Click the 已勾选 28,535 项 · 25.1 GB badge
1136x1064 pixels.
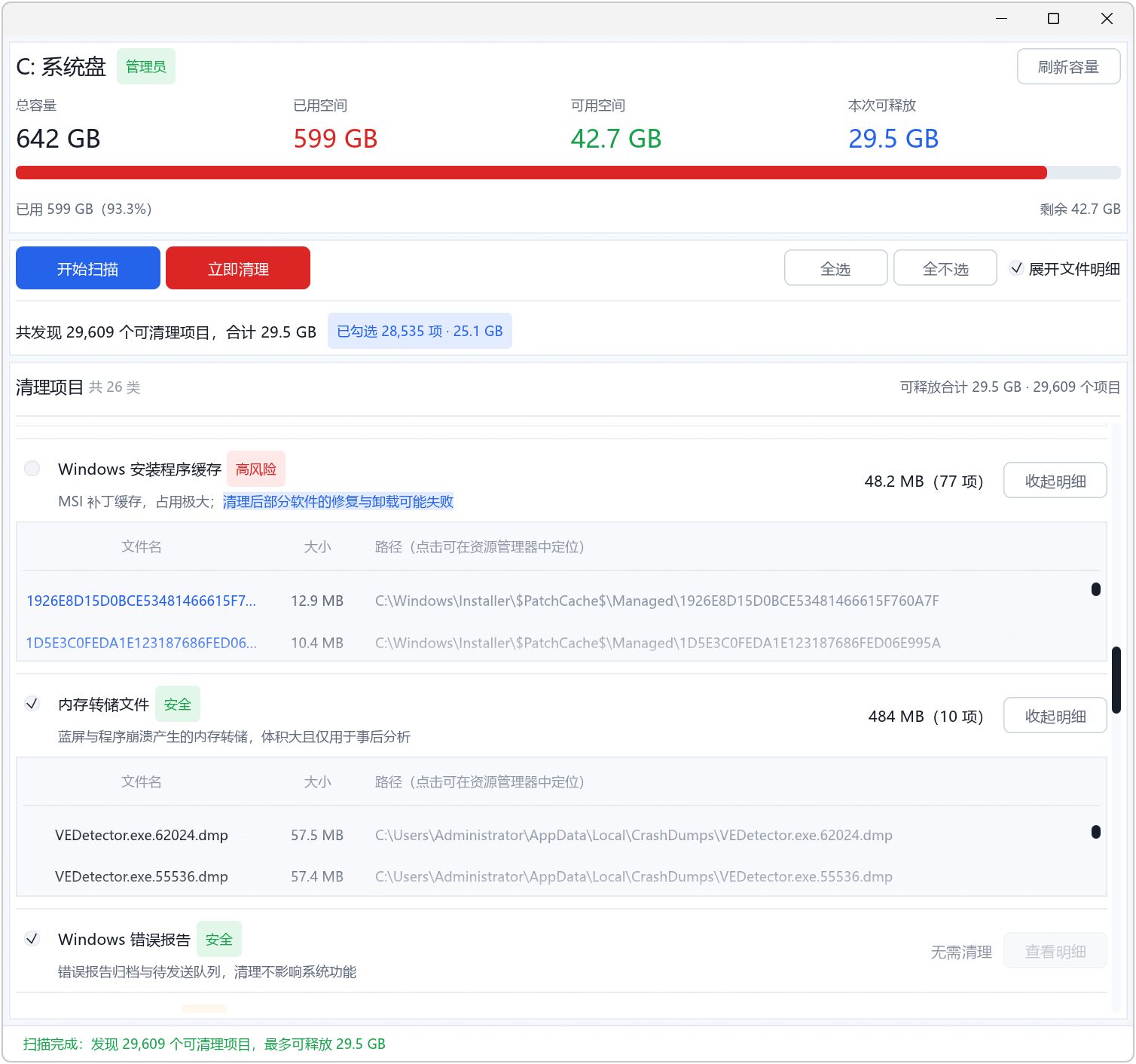420,331
